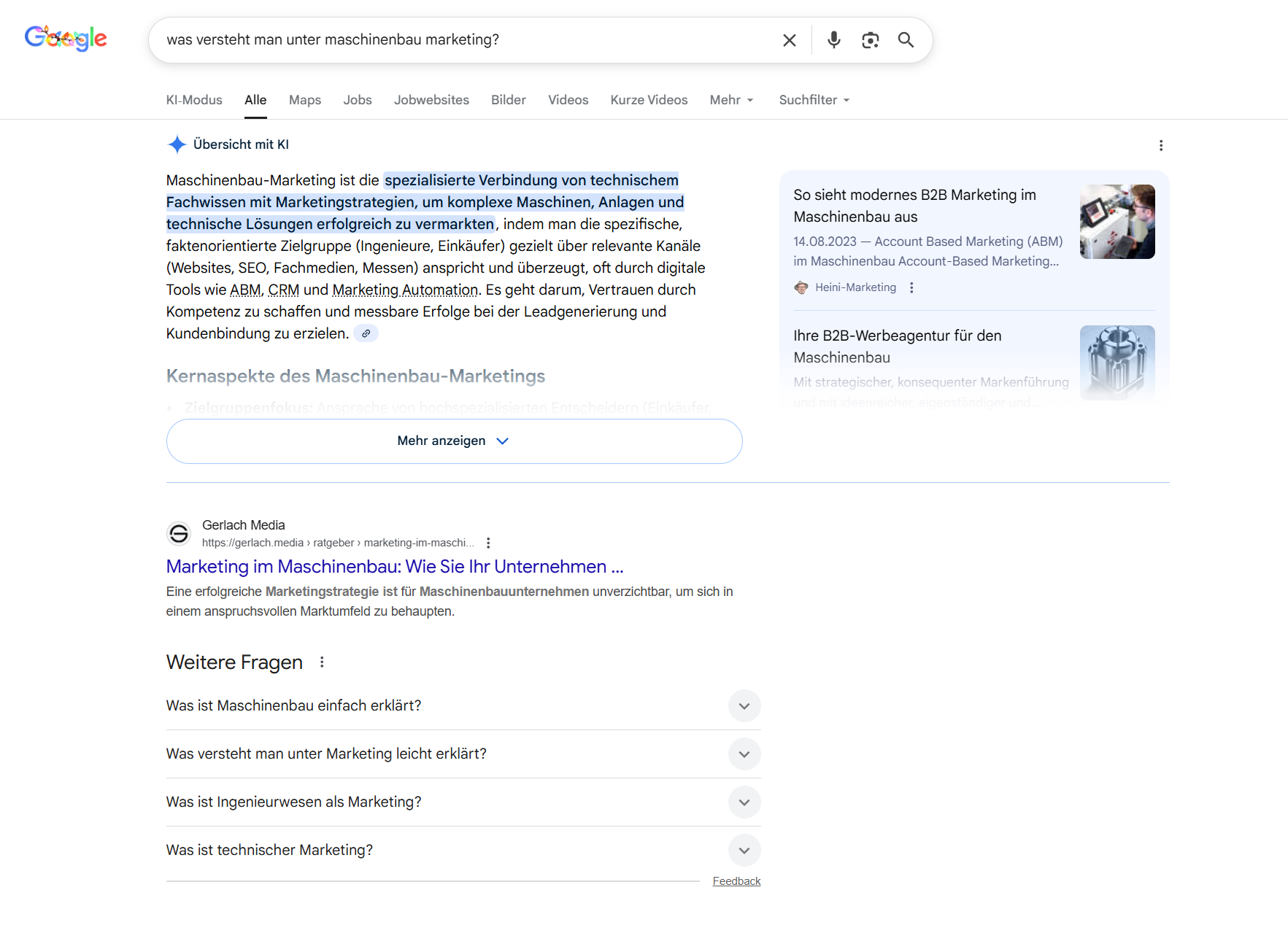The width and height of the screenshot is (1288, 925).
Task: Click the magnifying glass search icon
Action: click(906, 40)
